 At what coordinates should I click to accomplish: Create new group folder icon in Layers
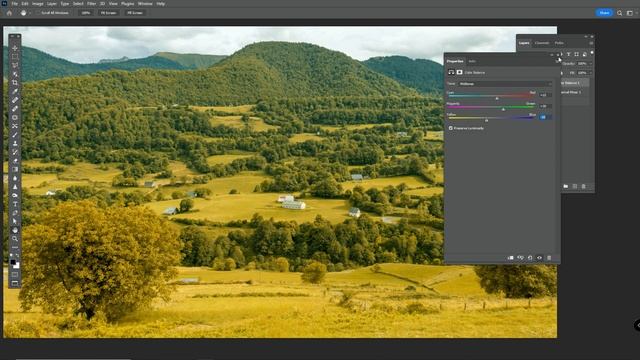tap(566, 186)
